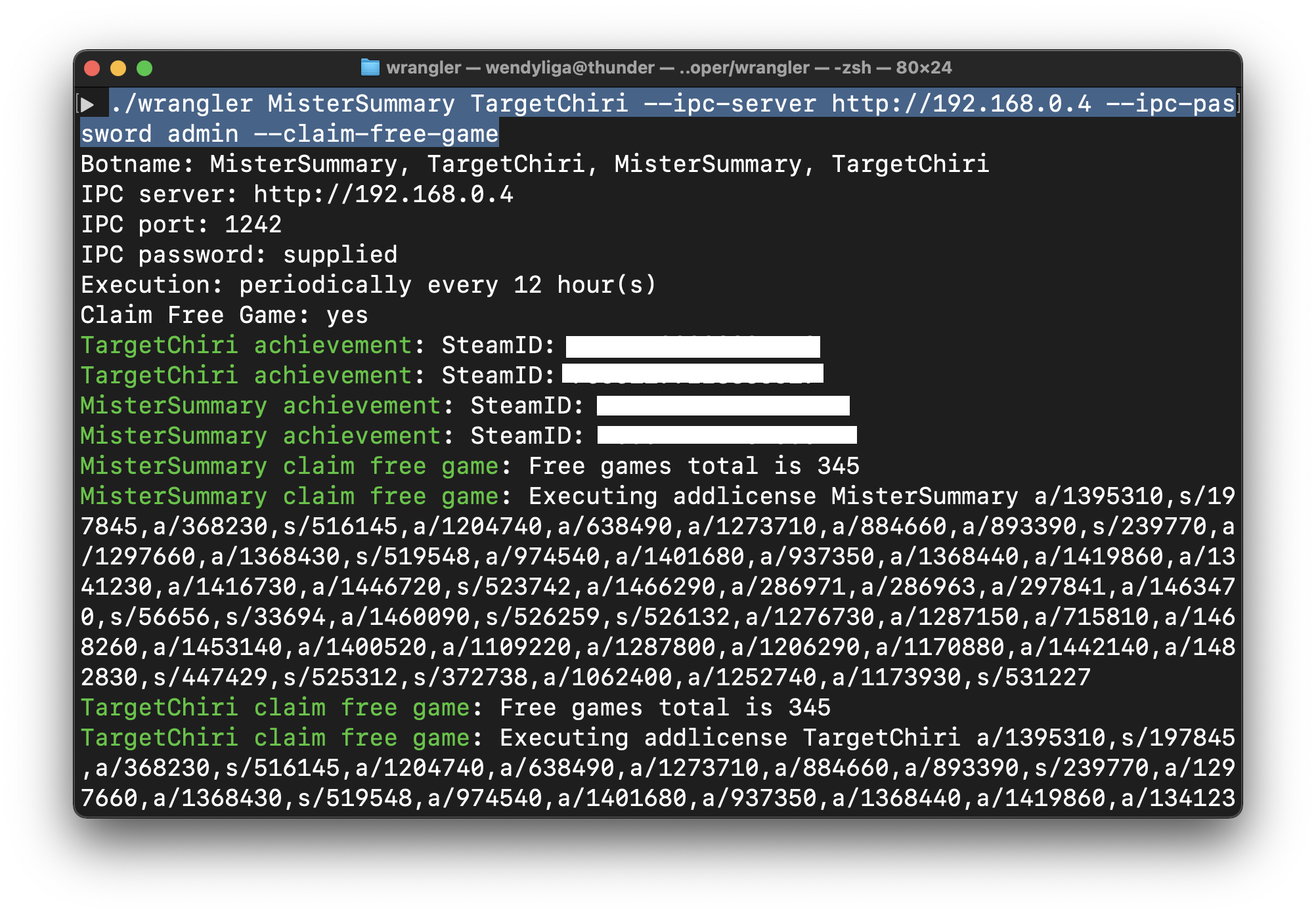Click MisterSummary Free games total is 345
This screenshot has height=915, width=1316.
pos(693,466)
